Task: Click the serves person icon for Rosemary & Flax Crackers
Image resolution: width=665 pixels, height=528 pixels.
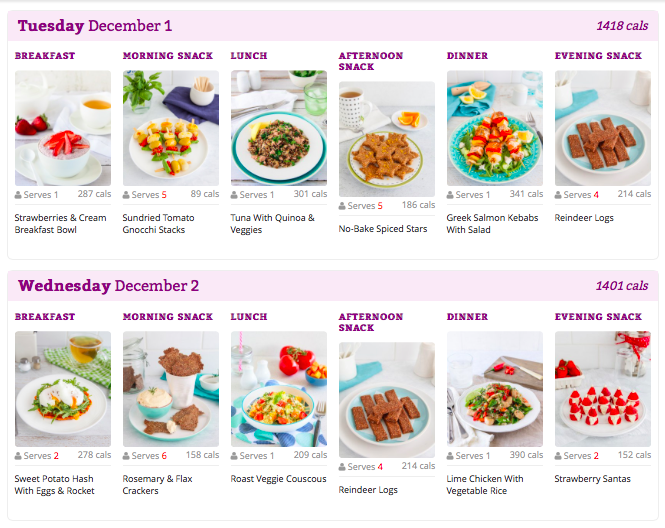Action: 127,456
